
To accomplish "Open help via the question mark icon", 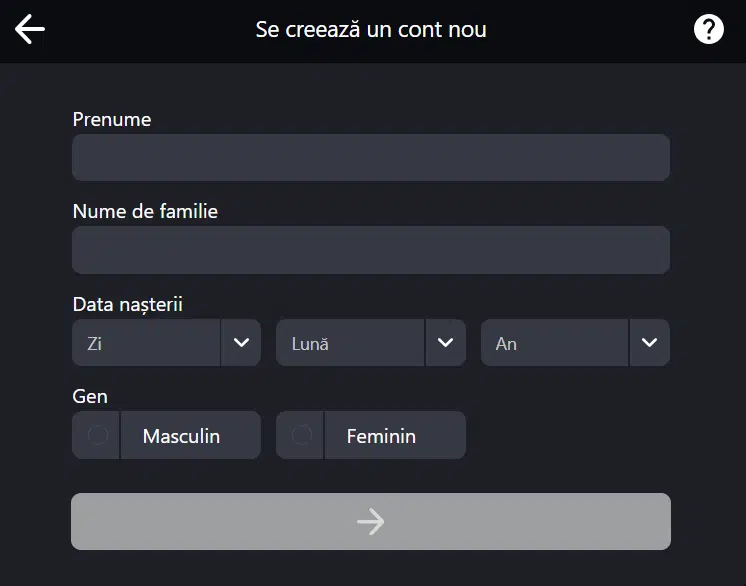I will pos(708,29).
